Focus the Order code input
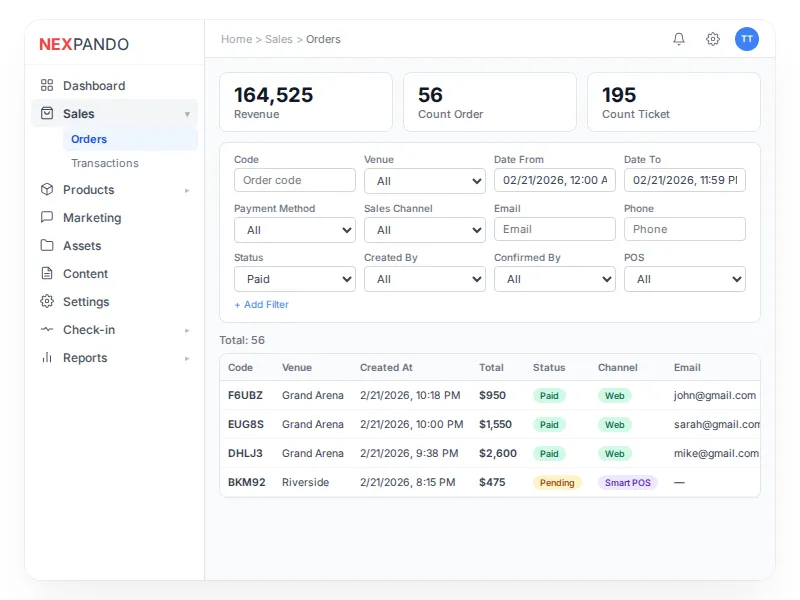This screenshot has width=800, height=600. [294, 180]
